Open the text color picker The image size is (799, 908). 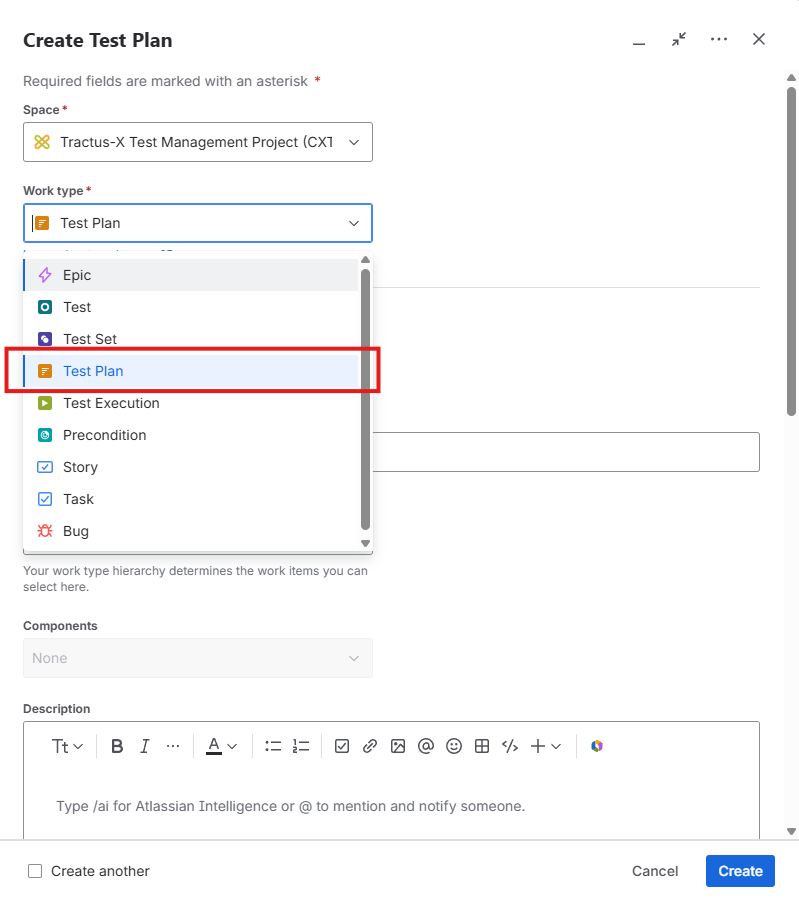tap(221, 746)
